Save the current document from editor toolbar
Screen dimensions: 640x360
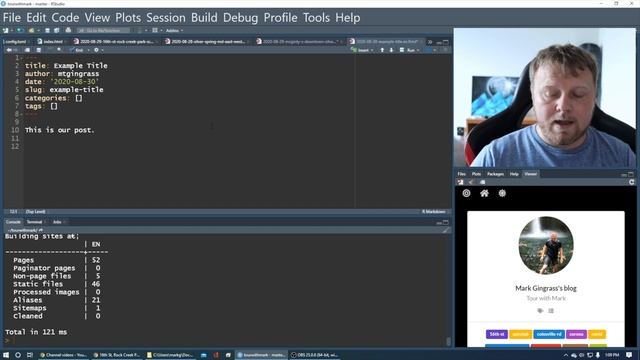point(38,50)
